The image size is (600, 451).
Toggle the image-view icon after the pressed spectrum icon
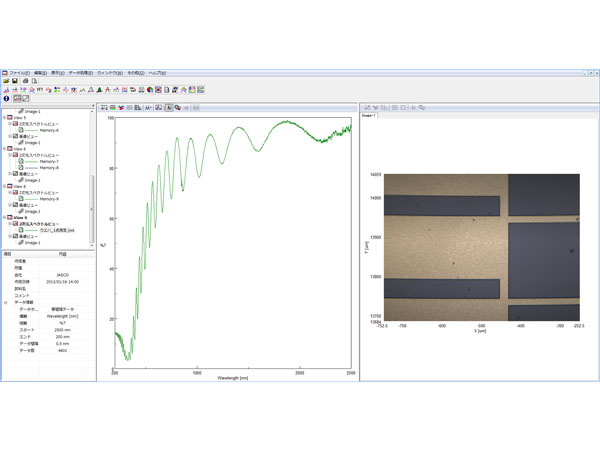(x=26, y=99)
